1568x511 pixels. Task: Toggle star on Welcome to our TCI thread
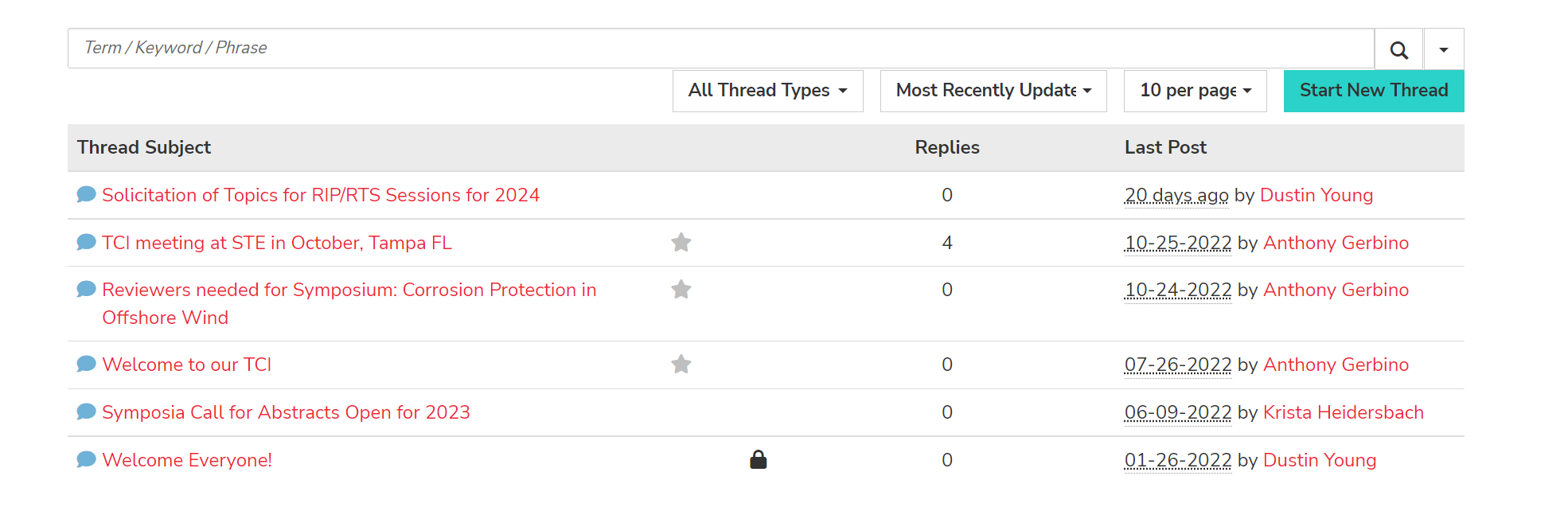click(681, 365)
